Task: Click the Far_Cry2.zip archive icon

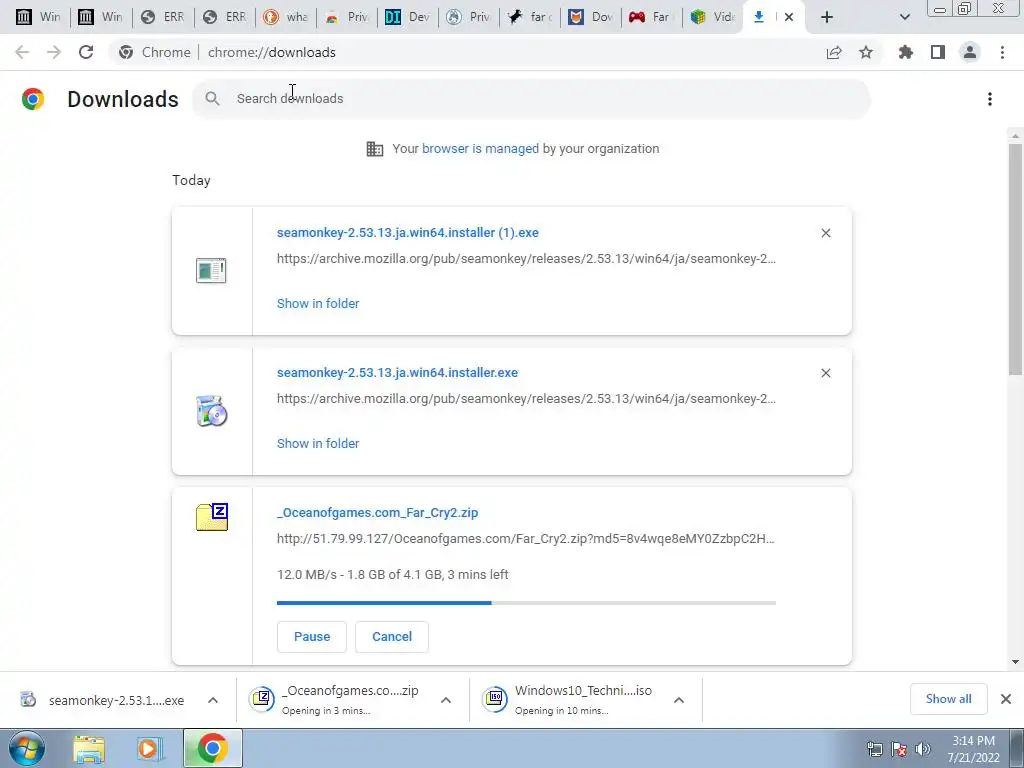Action: coord(212,517)
